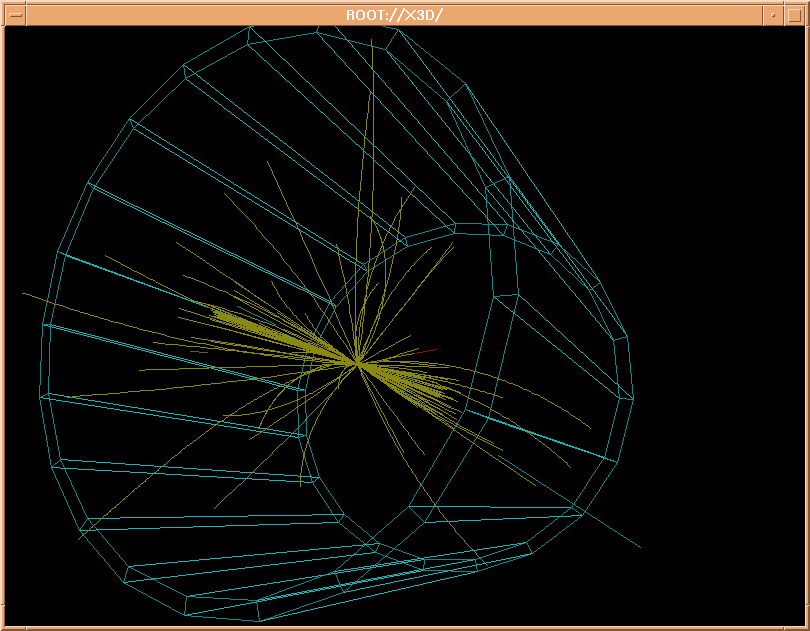810x631 pixels.
Task: Click the dark inner opening of the detector
Action: coord(380,460)
